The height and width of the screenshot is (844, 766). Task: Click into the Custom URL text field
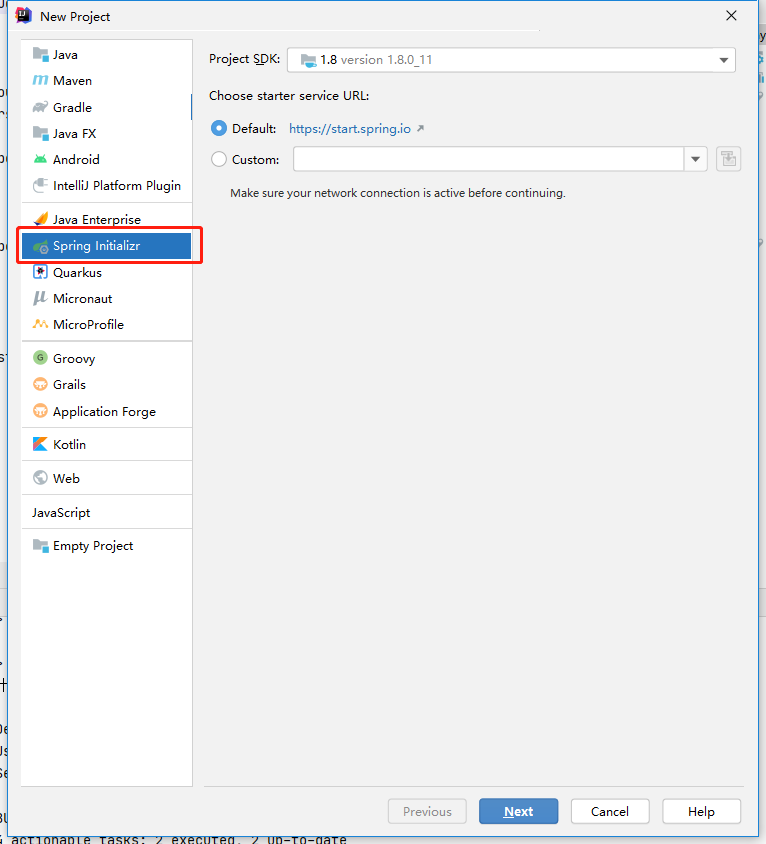(489, 159)
